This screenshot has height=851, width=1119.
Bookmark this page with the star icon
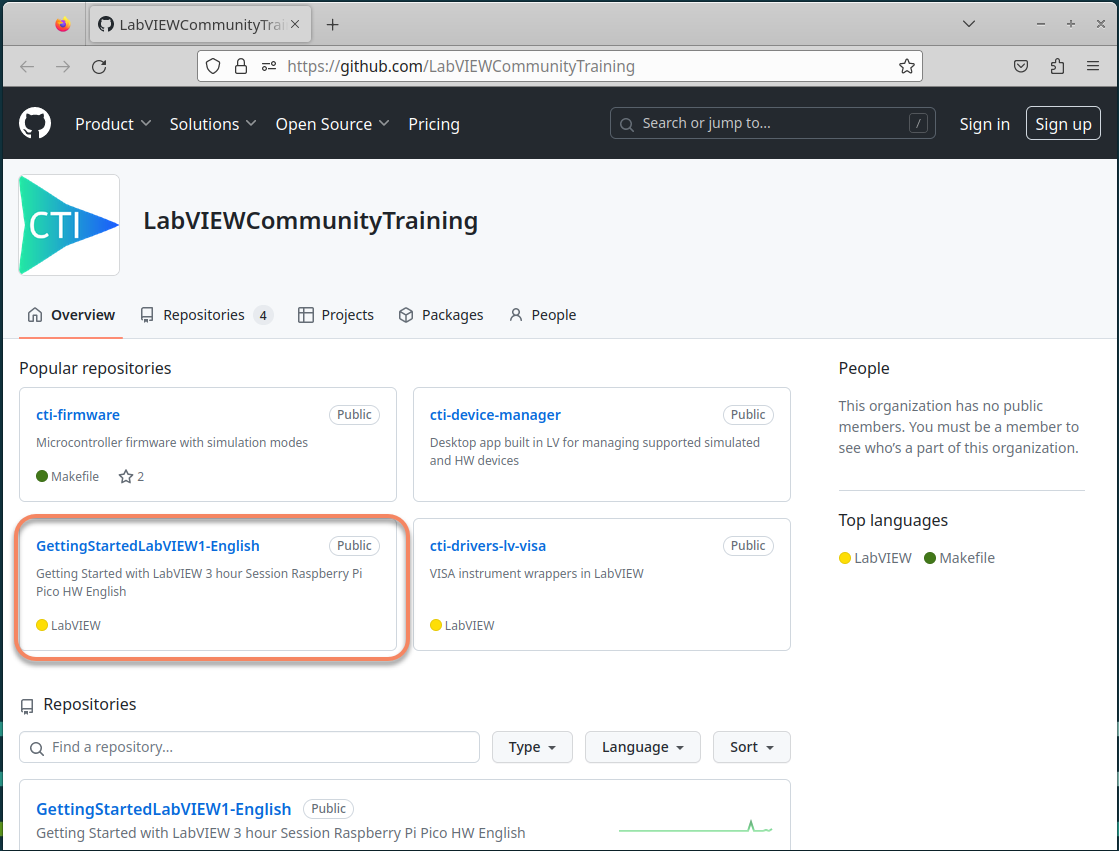tap(906, 66)
